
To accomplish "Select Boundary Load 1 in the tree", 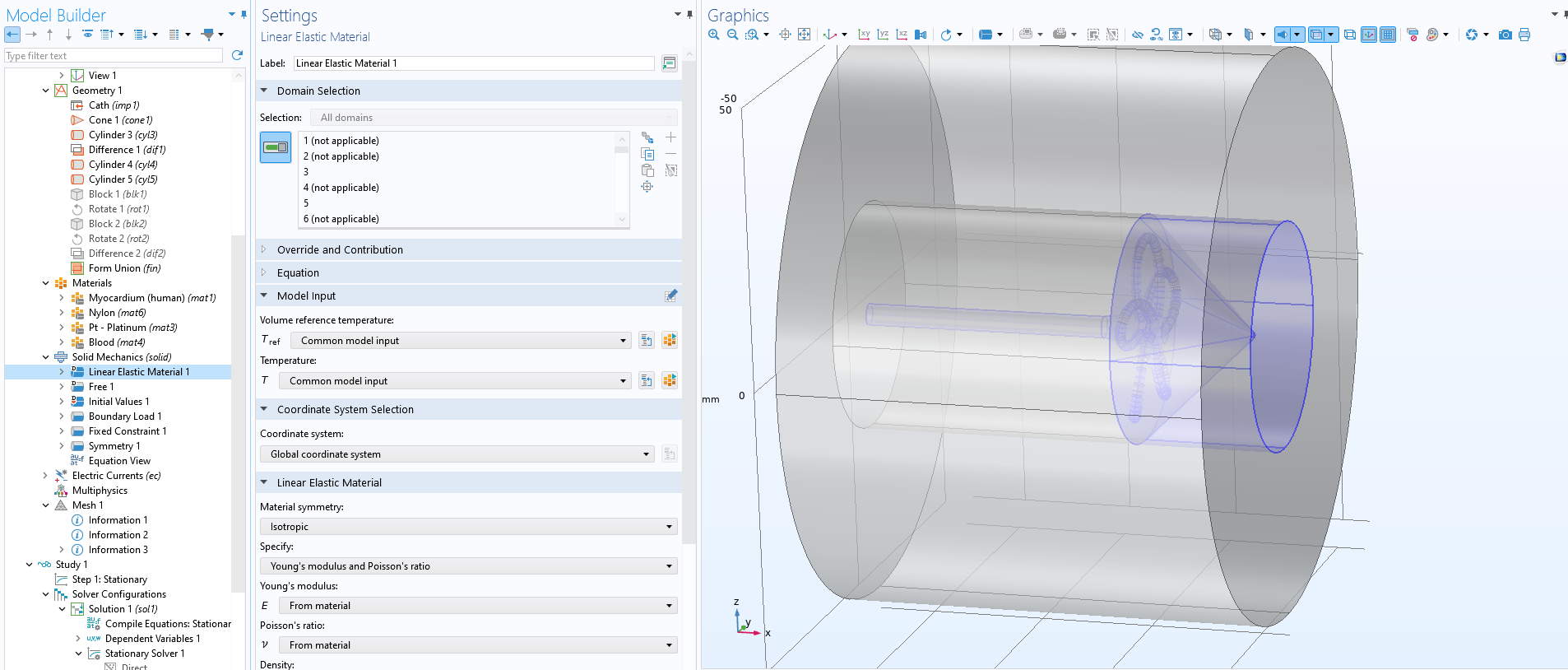I will click(124, 416).
